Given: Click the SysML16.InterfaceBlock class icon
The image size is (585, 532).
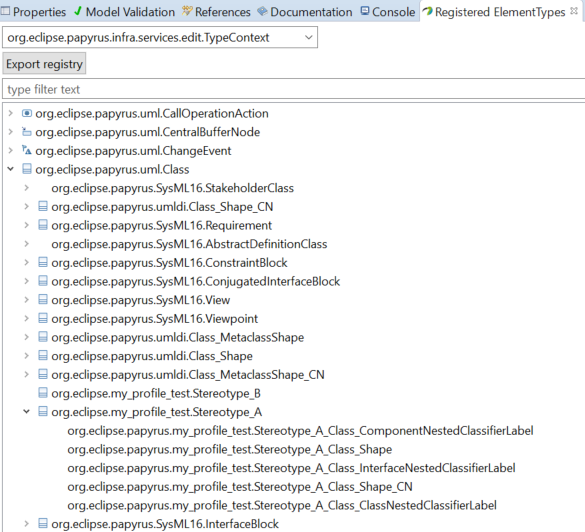Looking at the screenshot, I should [x=43, y=523].
